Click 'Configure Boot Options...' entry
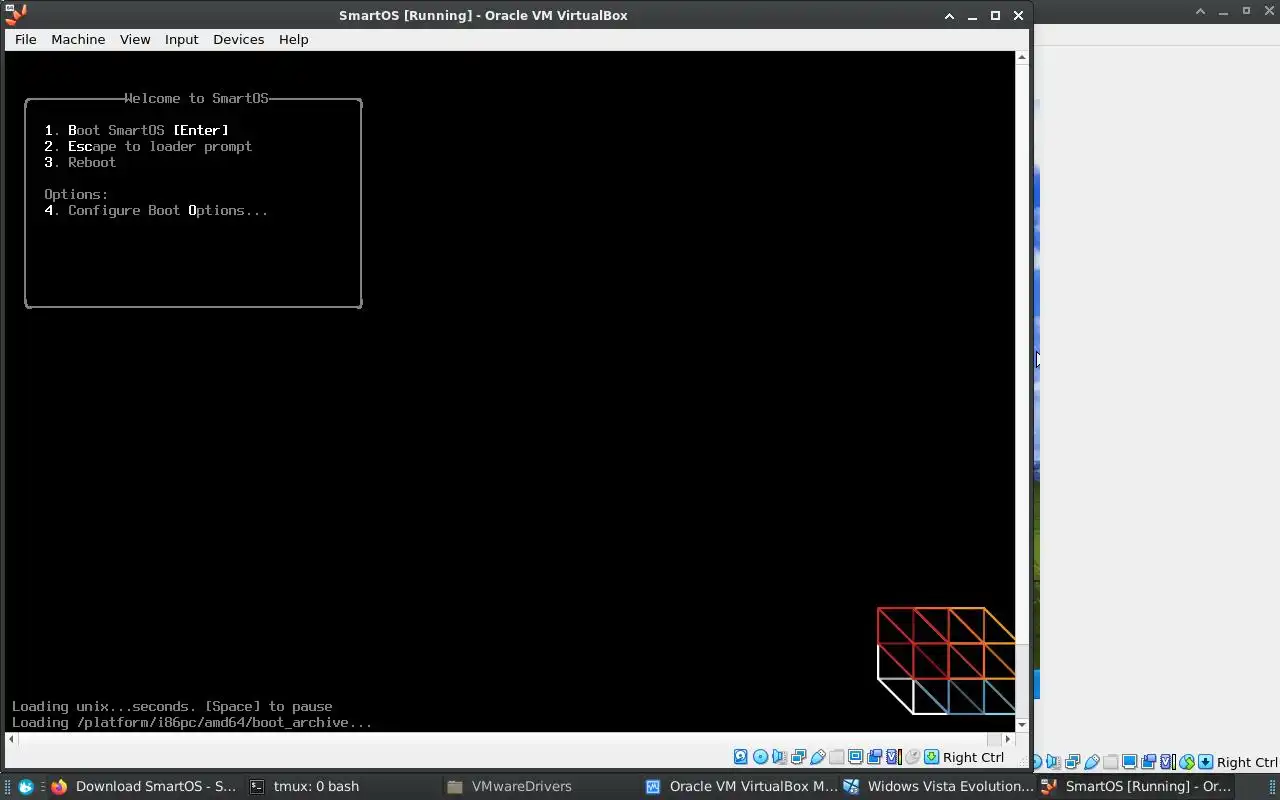1280x800 pixels. click(x=156, y=210)
